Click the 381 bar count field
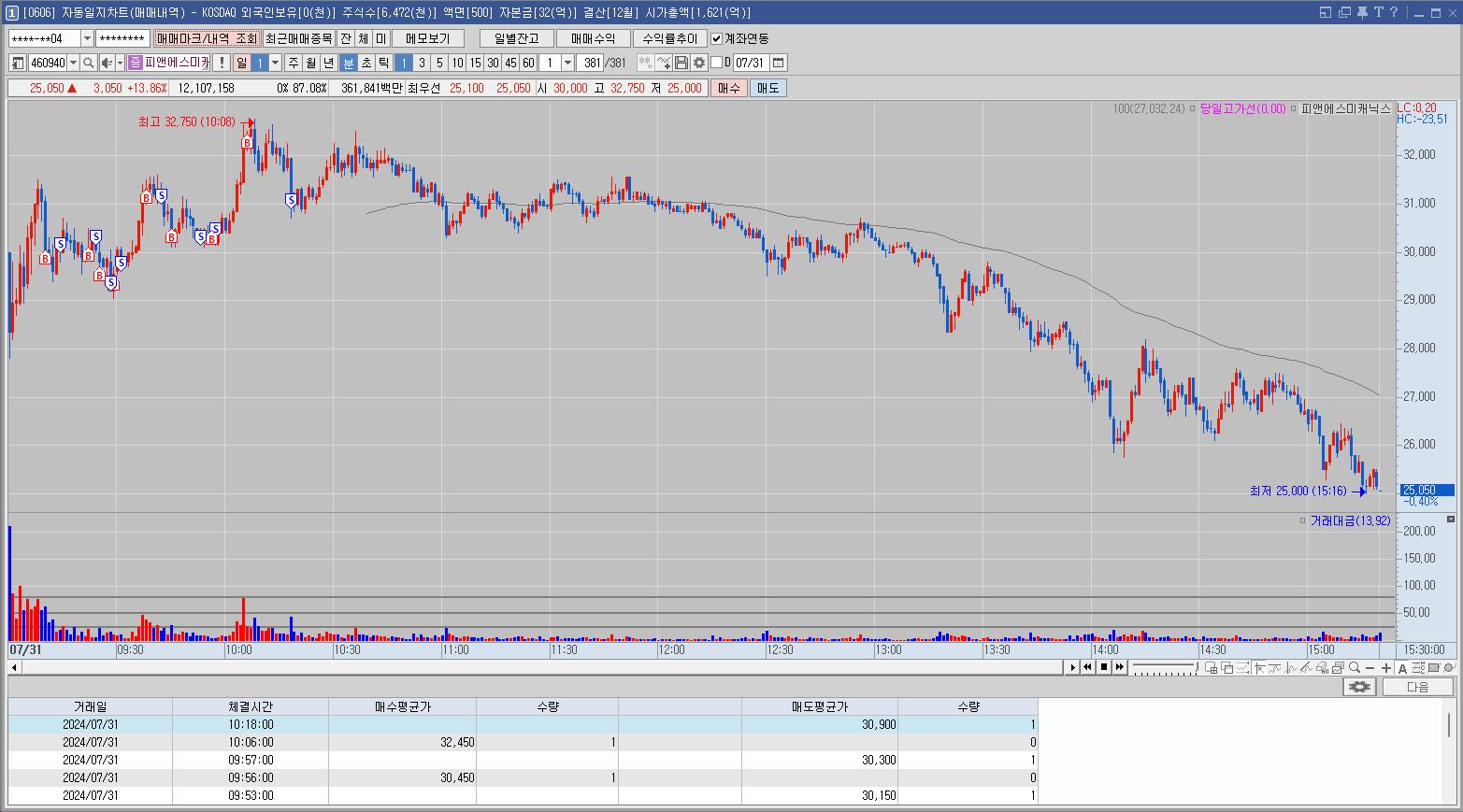 tap(590, 63)
